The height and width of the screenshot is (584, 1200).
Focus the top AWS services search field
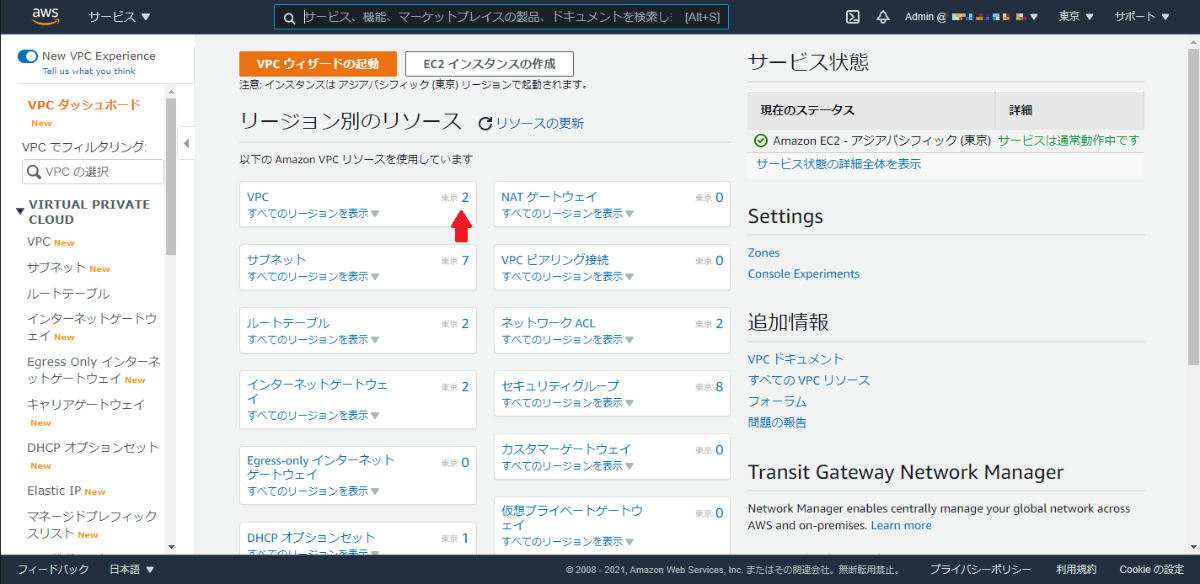[x=502, y=18]
